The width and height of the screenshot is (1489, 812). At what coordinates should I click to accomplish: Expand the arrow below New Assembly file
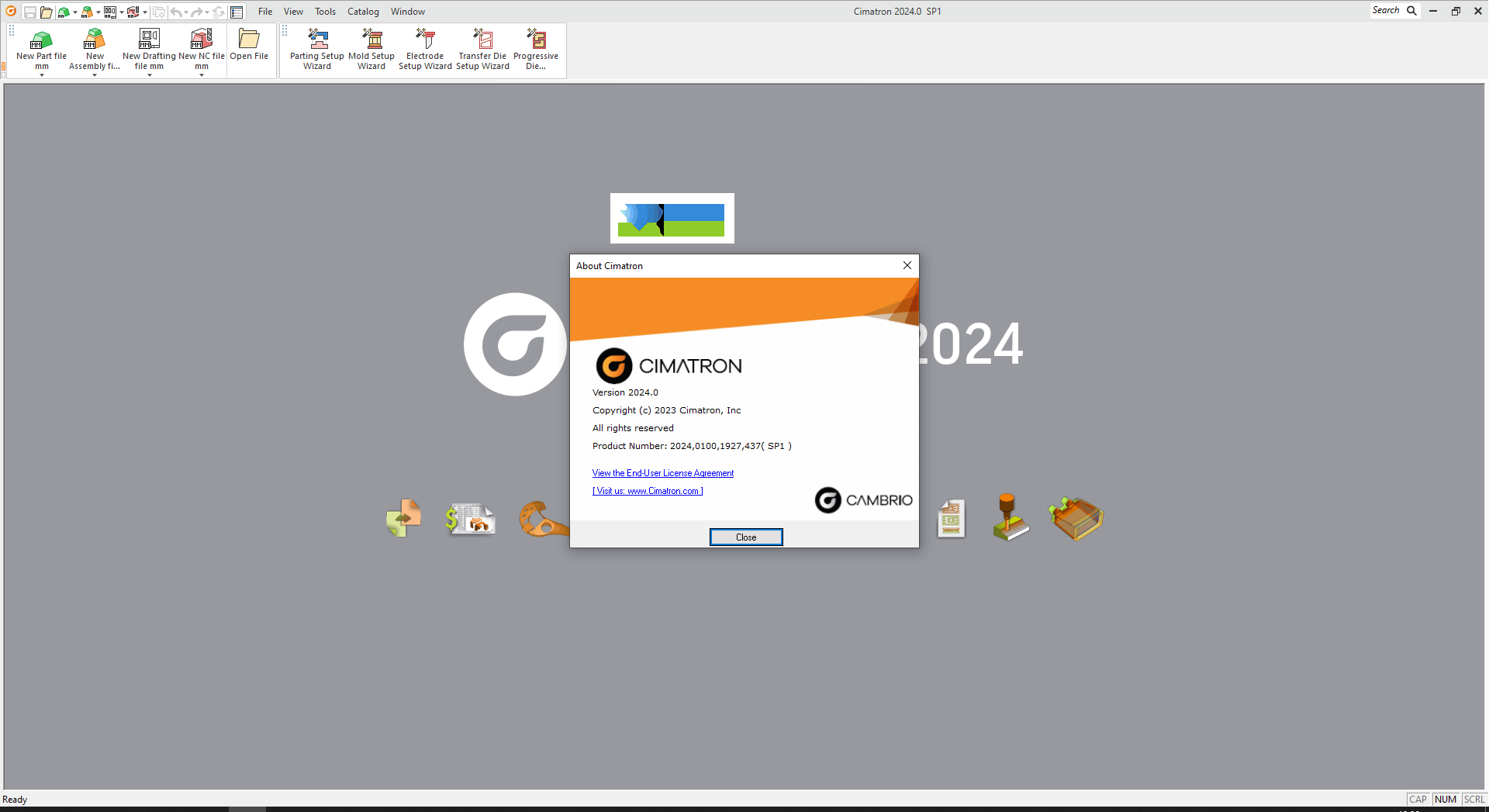[x=95, y=75]
